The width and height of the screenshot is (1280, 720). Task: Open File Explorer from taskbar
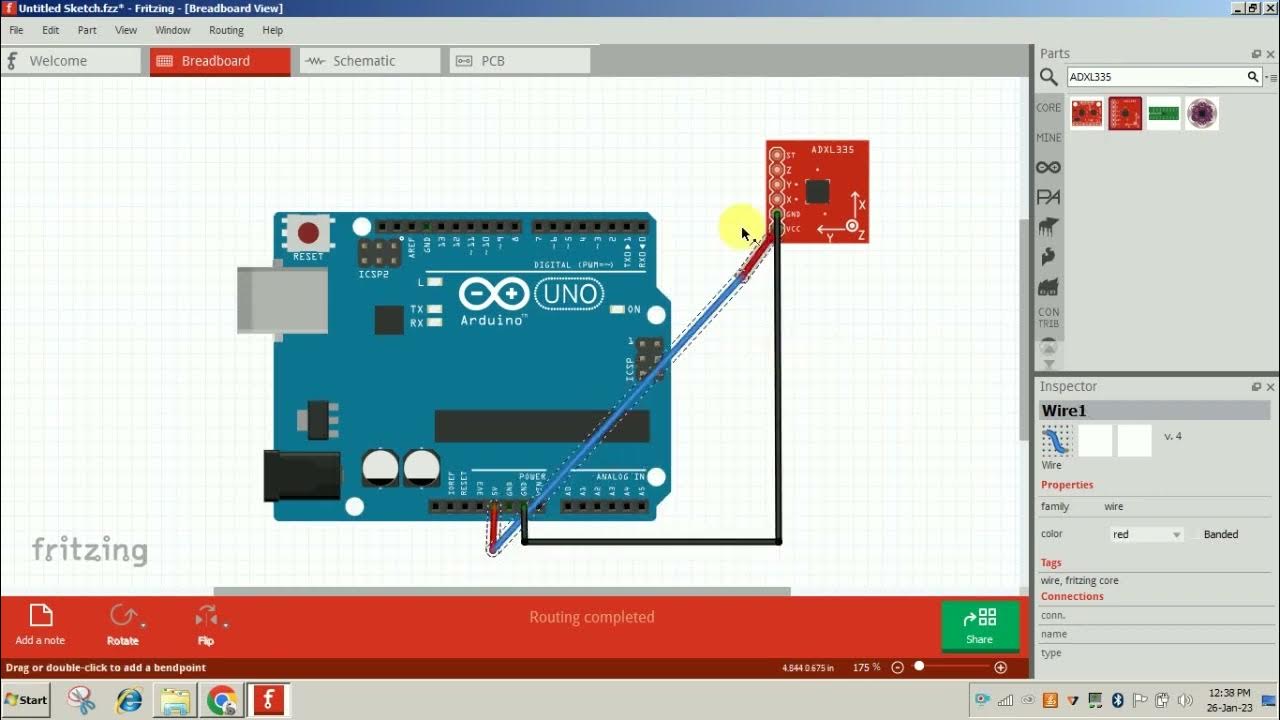[175, 700]
